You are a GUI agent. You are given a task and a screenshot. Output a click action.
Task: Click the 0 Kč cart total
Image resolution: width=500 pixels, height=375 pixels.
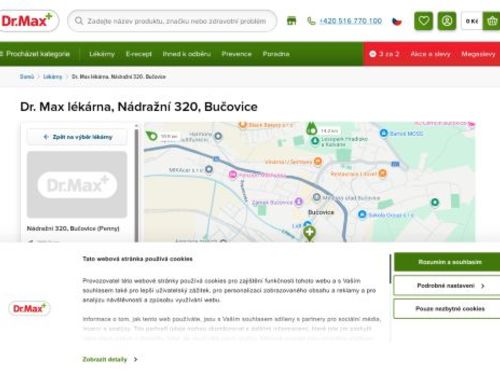(472, 21)
